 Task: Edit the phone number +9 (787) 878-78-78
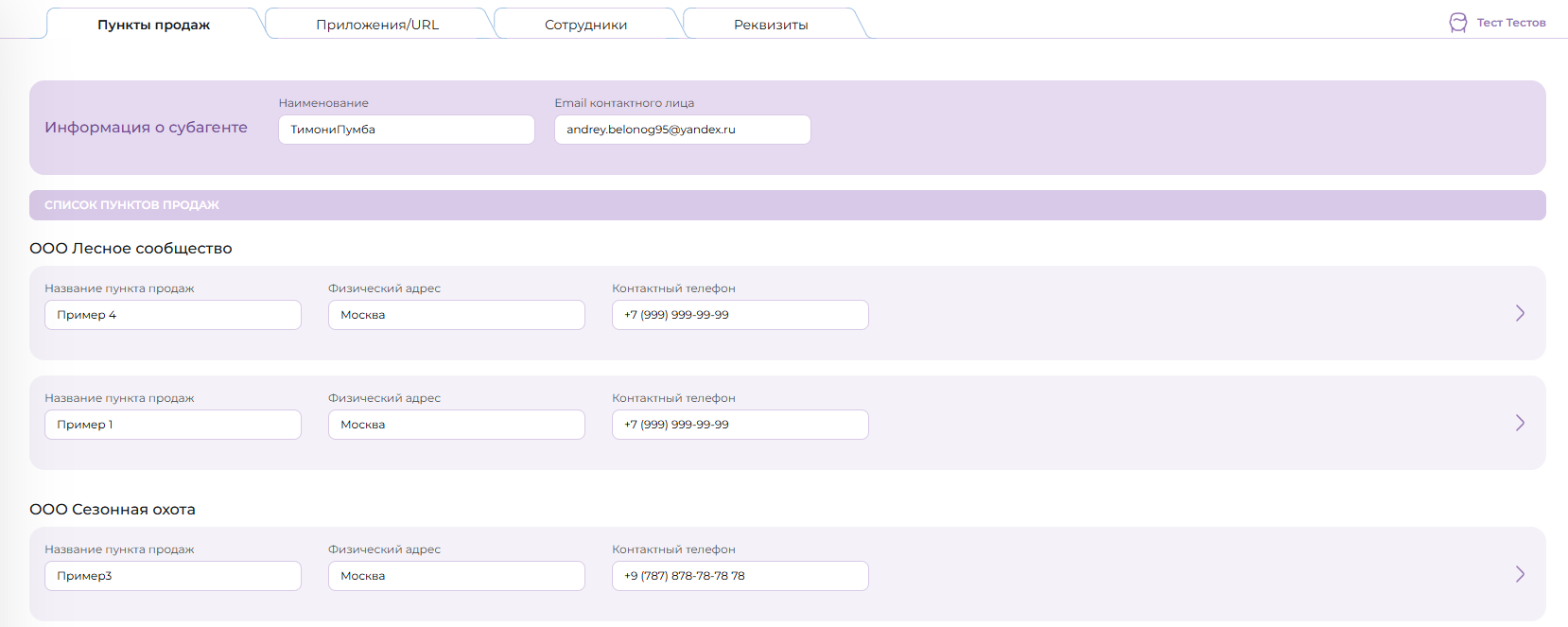click(740, 576)
